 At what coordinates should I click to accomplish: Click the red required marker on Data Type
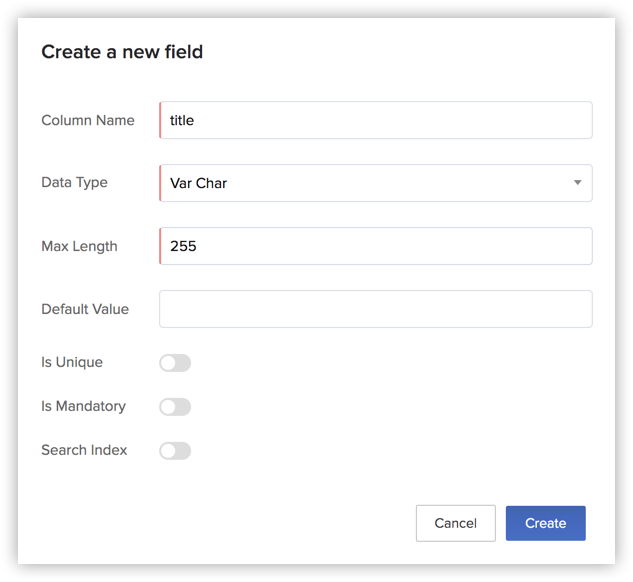[160, 183]
